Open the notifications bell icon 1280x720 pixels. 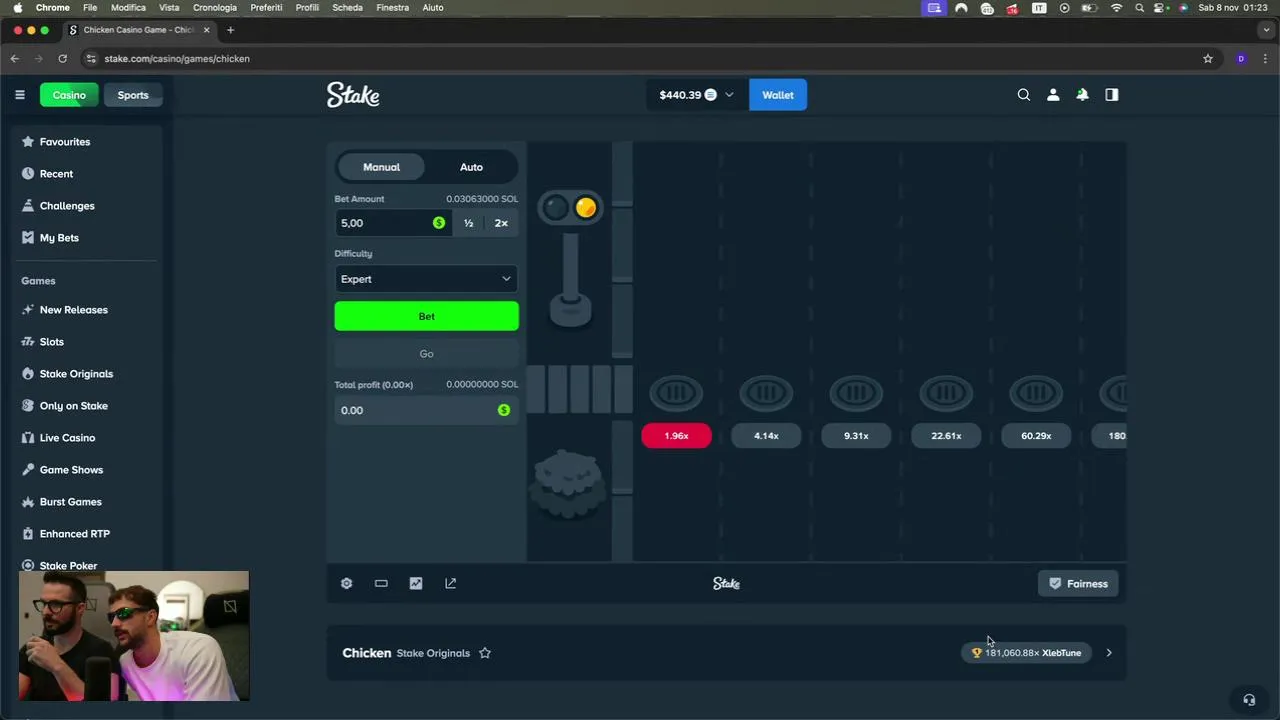(1082, 95)
